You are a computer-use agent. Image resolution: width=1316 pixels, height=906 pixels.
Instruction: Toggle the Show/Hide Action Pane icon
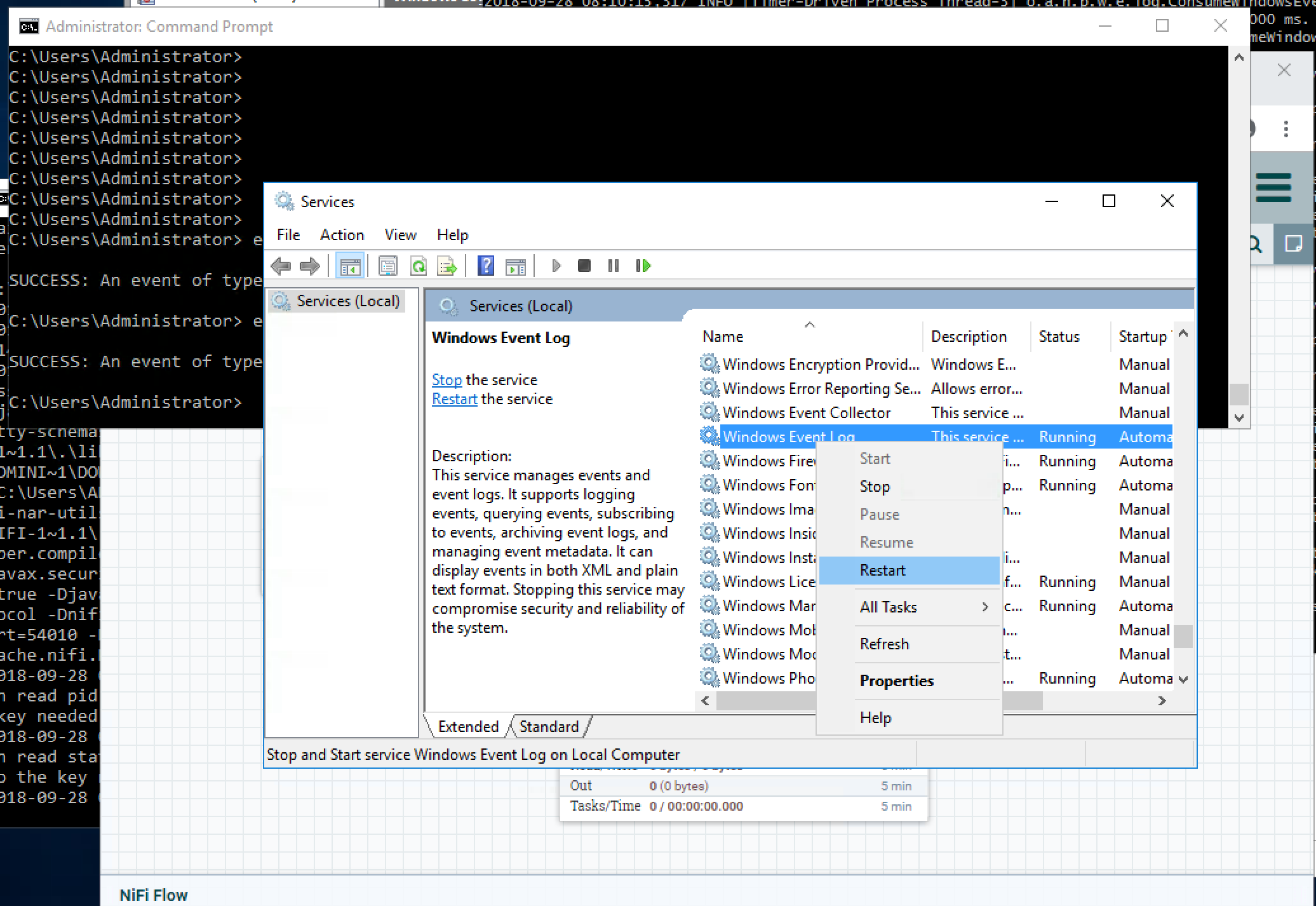click(515, 266)
